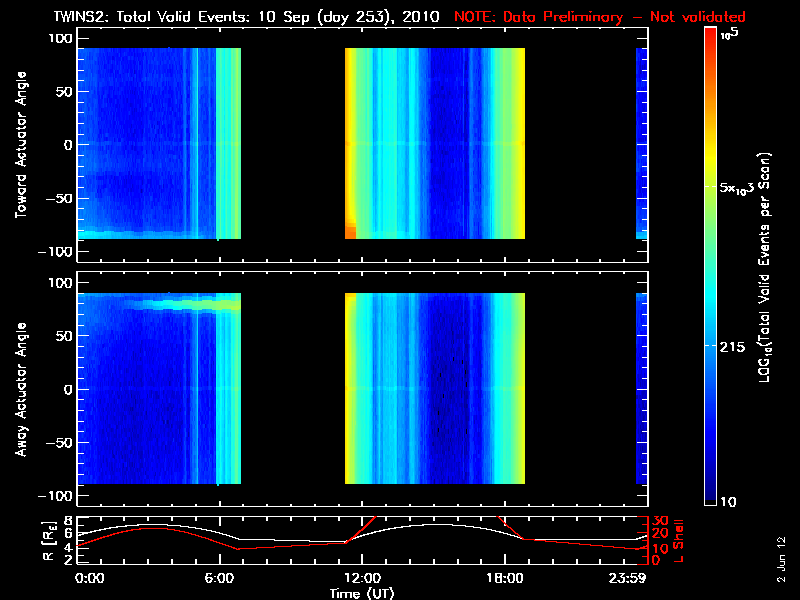Click the '100' tick of Toward Actuator axis

[x=60, y=38]
